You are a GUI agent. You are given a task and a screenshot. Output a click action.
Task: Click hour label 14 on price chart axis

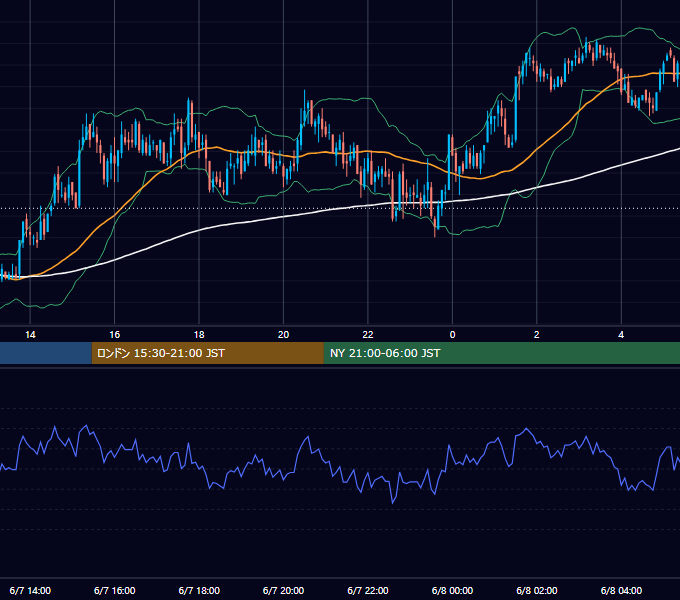30,335
